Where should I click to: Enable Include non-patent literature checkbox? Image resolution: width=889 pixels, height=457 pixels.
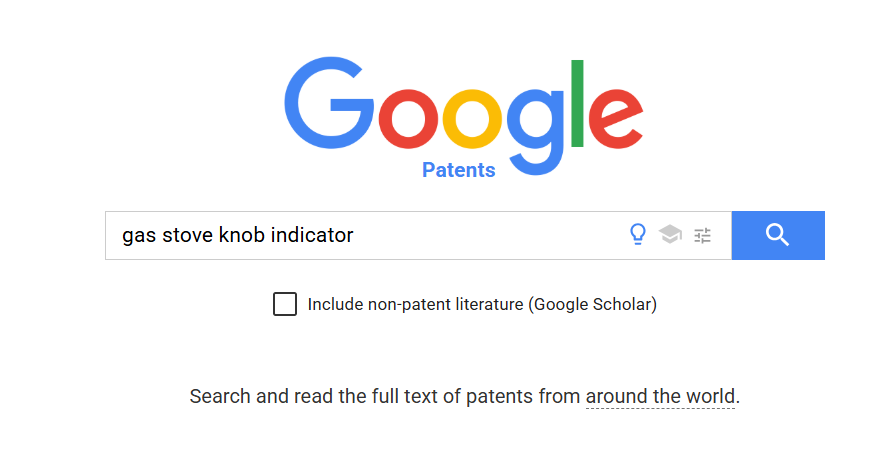(285, 304)
